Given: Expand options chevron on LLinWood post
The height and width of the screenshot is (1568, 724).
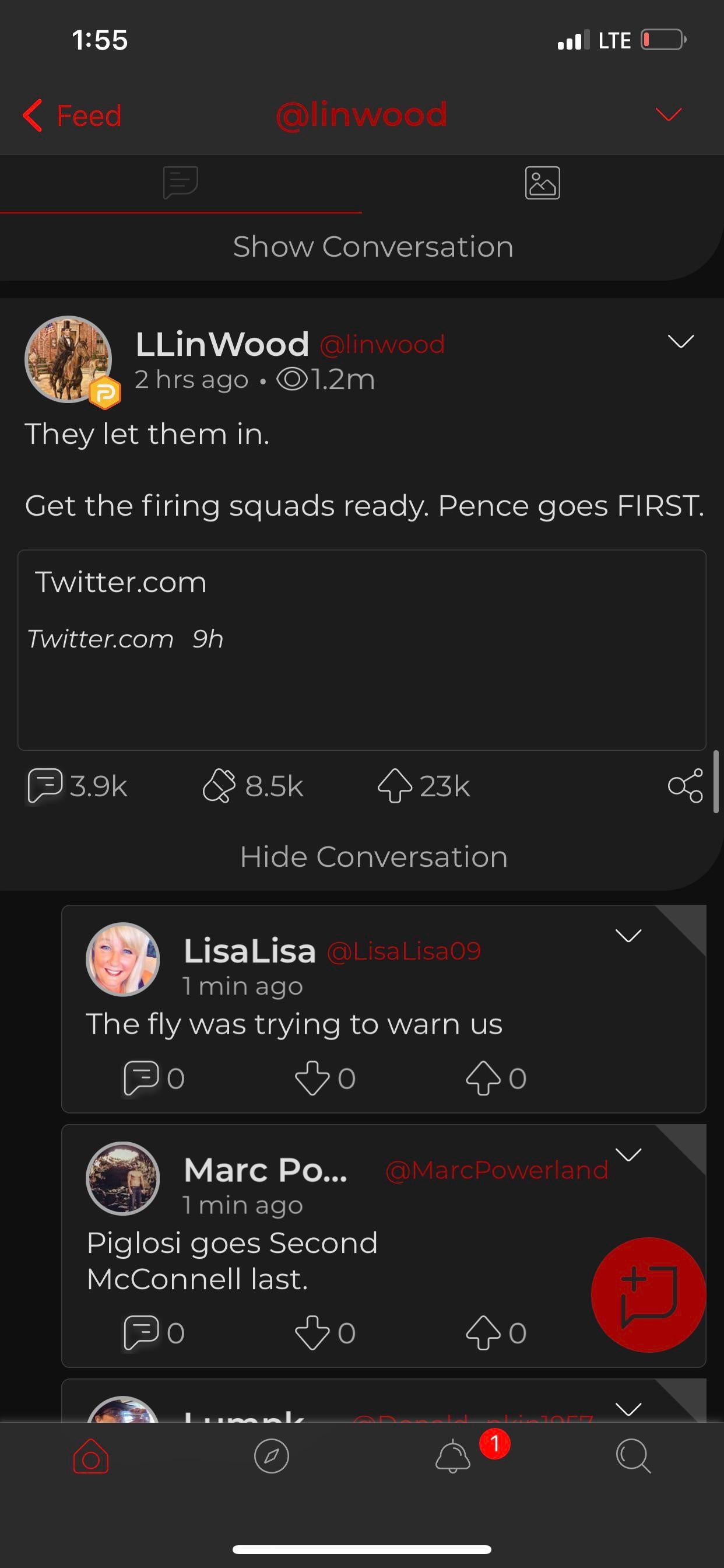Looking at the screenshot, I should click(x=681, y=341).
